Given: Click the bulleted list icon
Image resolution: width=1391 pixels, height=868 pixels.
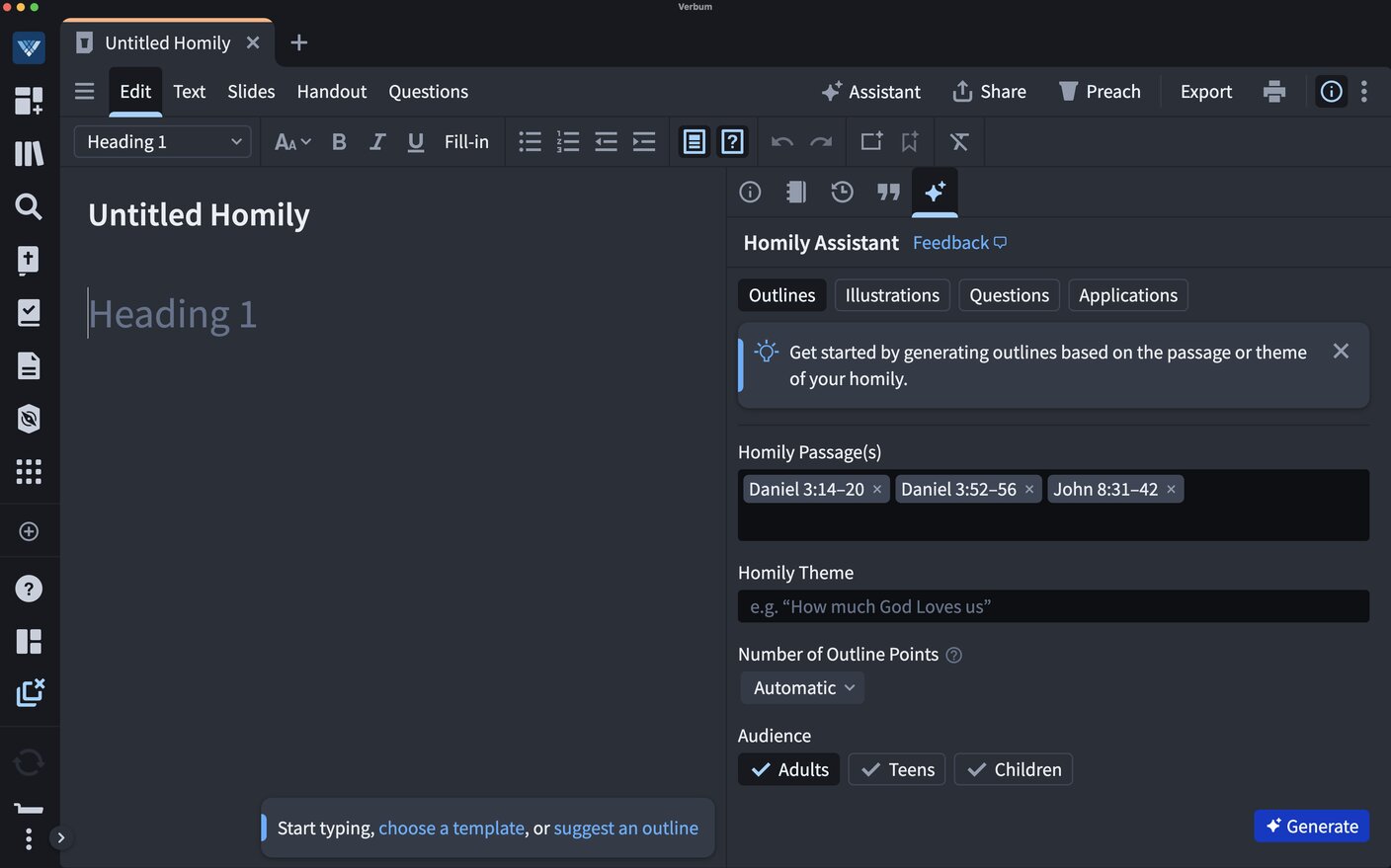Looking at the screenshot, I should pyautogui.click(x=530, y=141).
